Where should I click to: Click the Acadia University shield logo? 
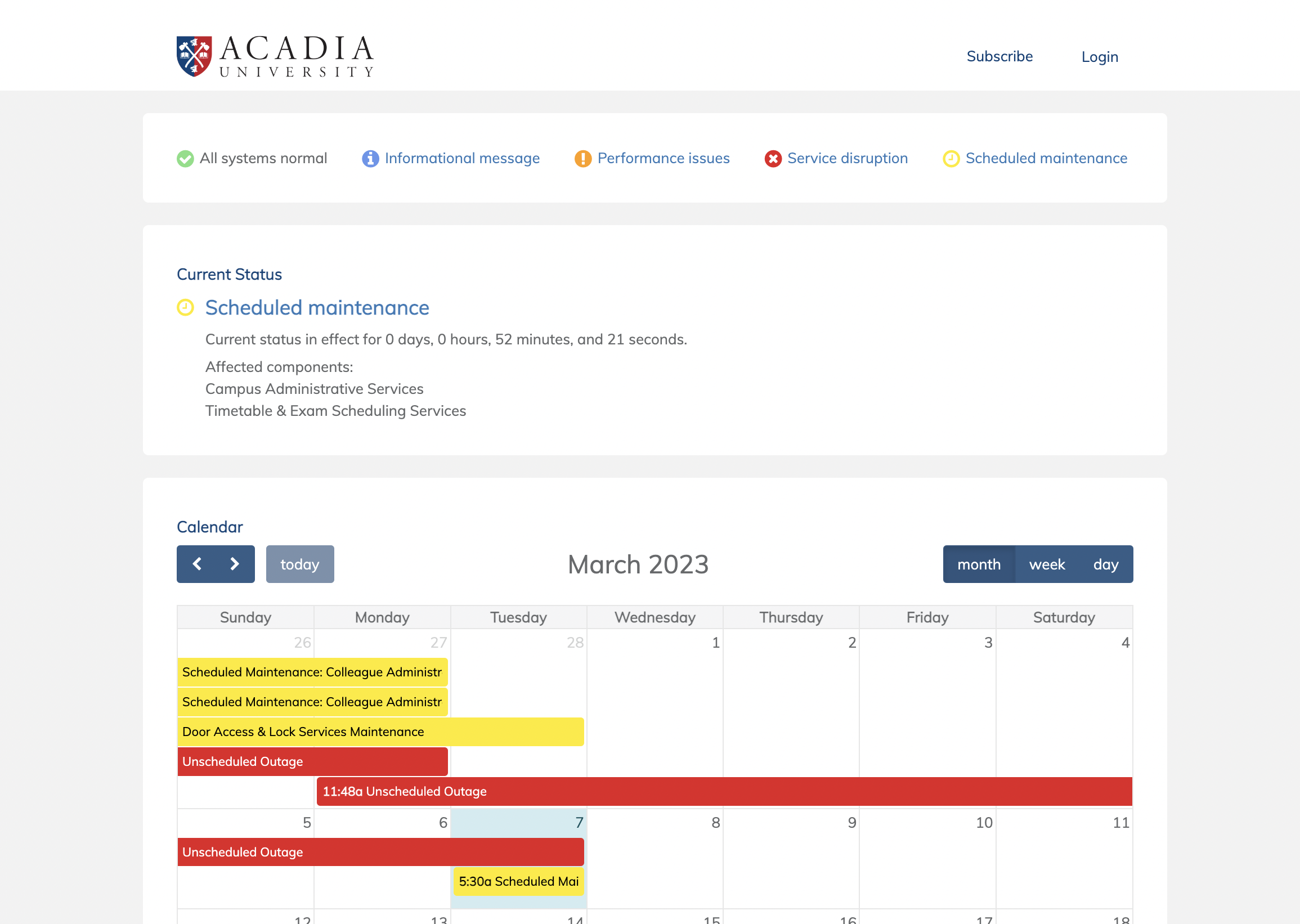pyautogui.click(x=194, y=56)
